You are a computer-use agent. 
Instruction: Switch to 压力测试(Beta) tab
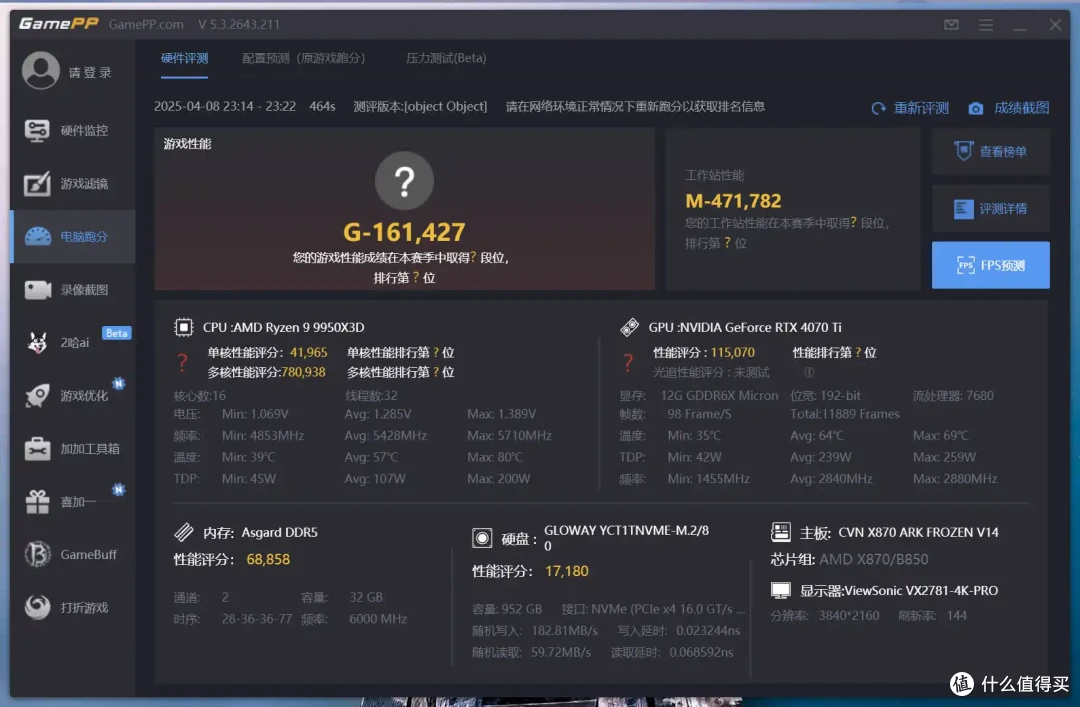(446, 59)
